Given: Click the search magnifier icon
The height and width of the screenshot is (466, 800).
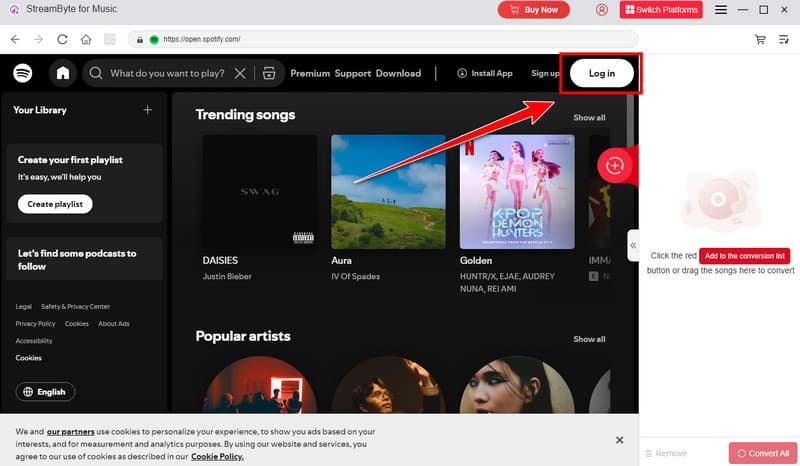Looking at the screenshot, I should coord(95,73).
